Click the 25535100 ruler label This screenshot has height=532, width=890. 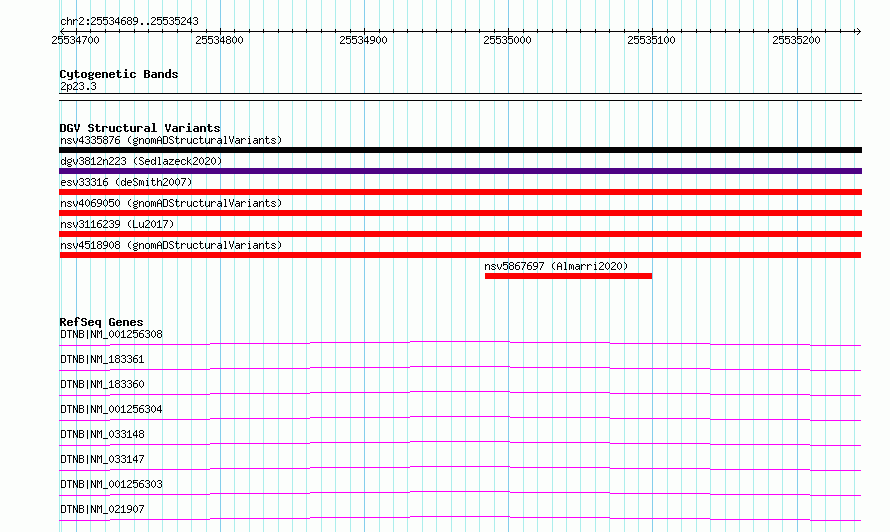point(652,40)
